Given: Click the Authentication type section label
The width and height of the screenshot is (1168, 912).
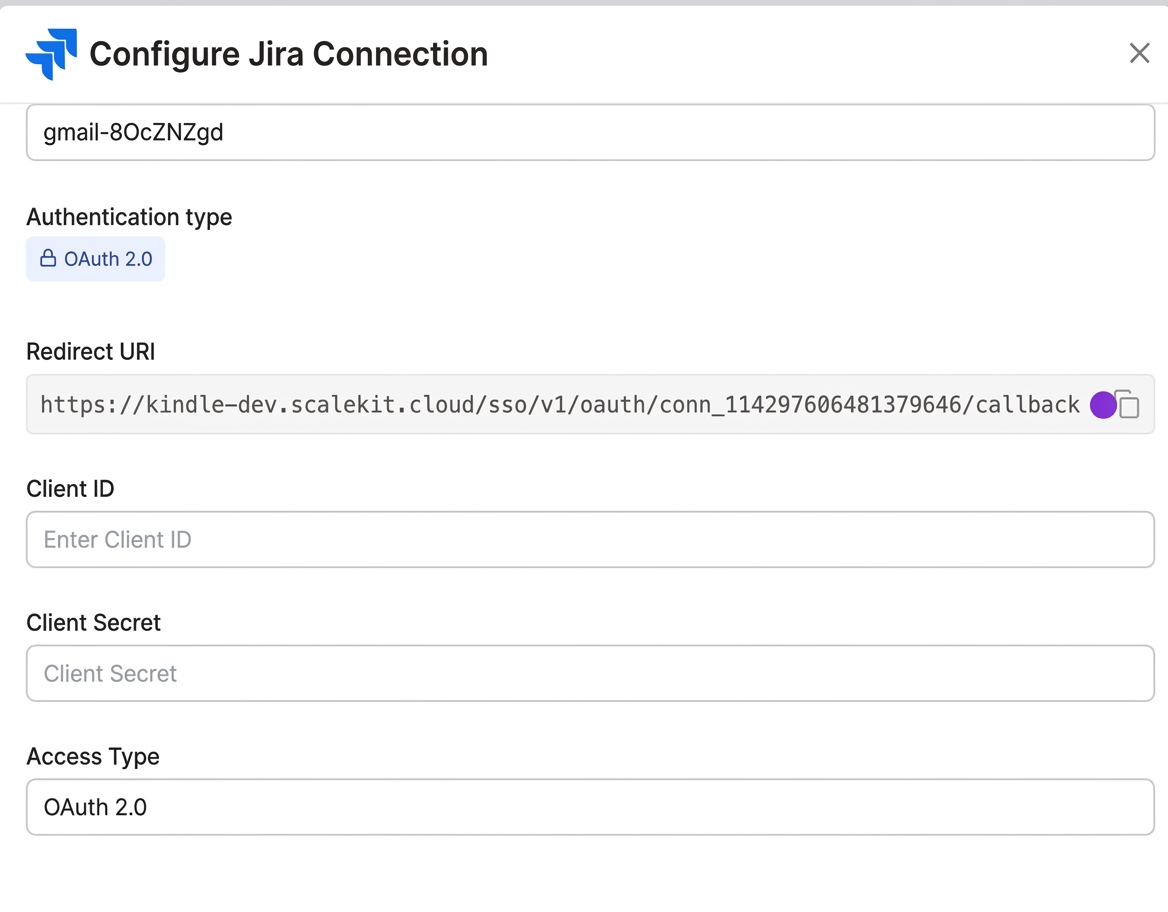Looking at the screenshot, I should point(129,217).
